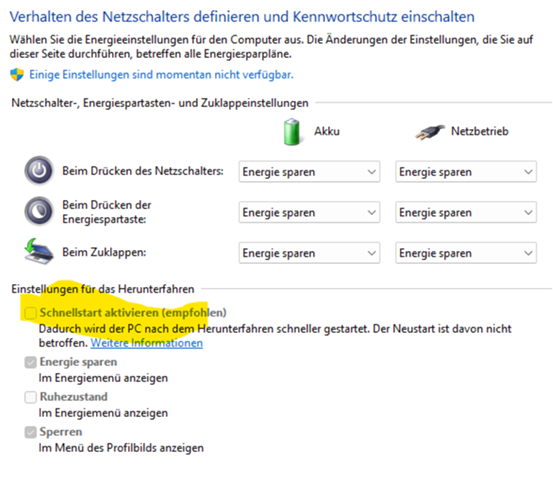Click the power plug Netzbetrieb icon
Image resolution: width=553 pixels, height=480 pixels.
point(430,132)
